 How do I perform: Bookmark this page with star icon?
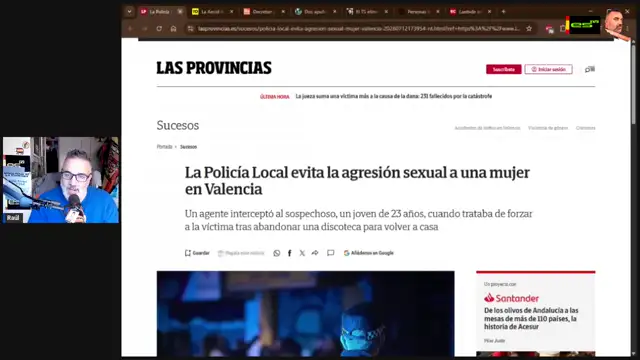[529, 29]
